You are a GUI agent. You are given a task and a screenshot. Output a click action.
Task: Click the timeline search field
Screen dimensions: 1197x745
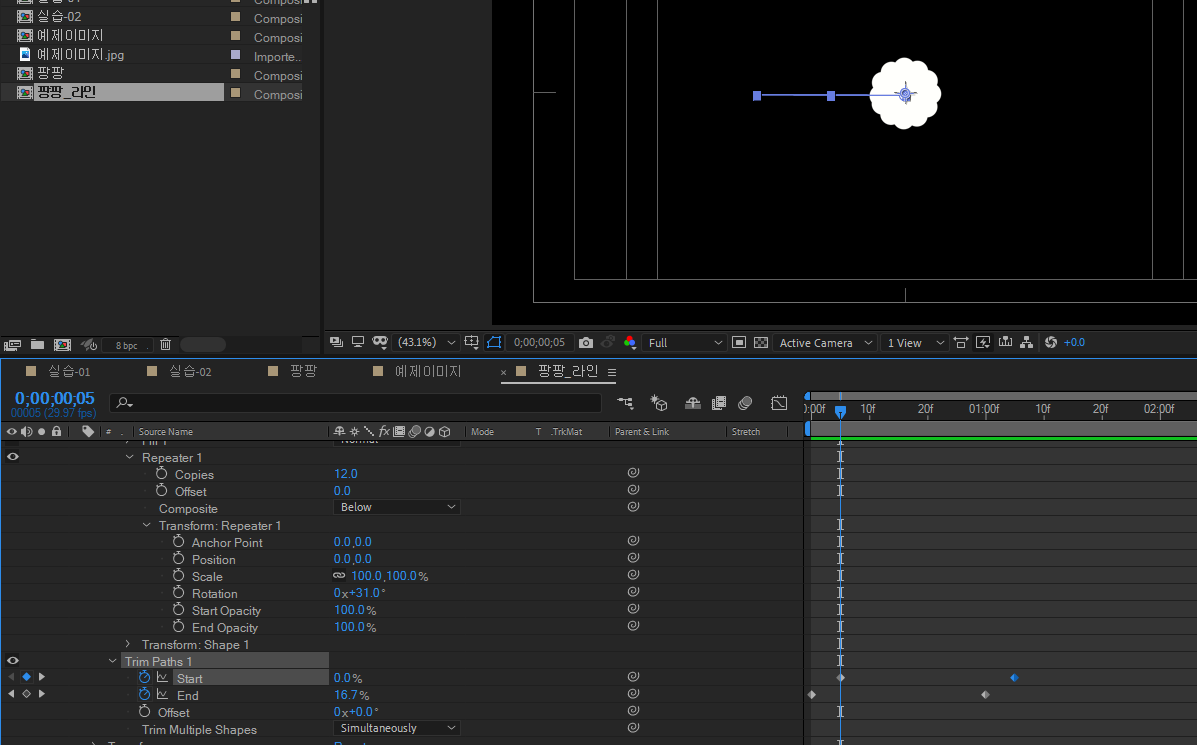pos(356,403)
